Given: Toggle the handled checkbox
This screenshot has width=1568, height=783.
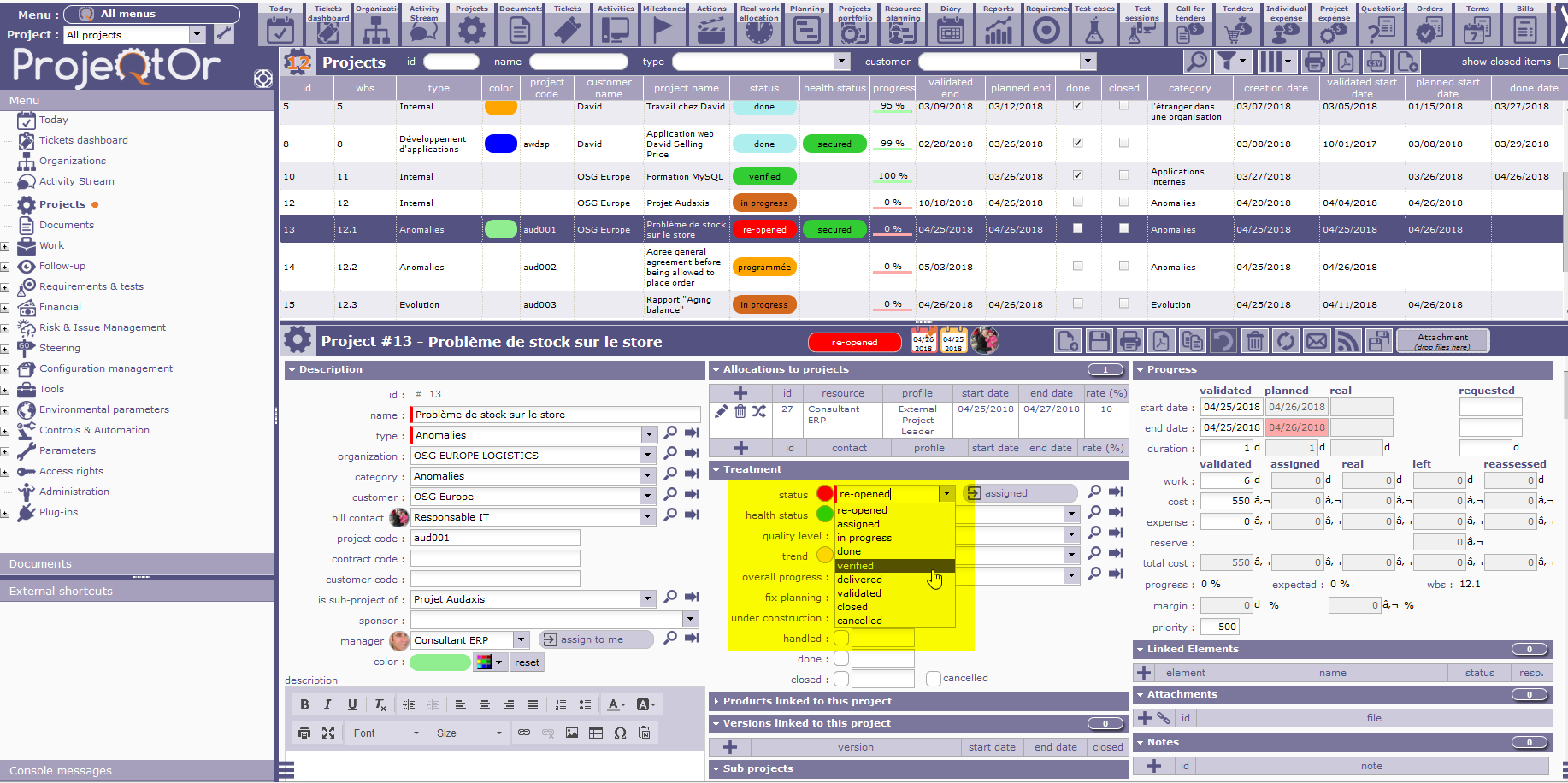Looking at the screenshot, I should point(841,639).
